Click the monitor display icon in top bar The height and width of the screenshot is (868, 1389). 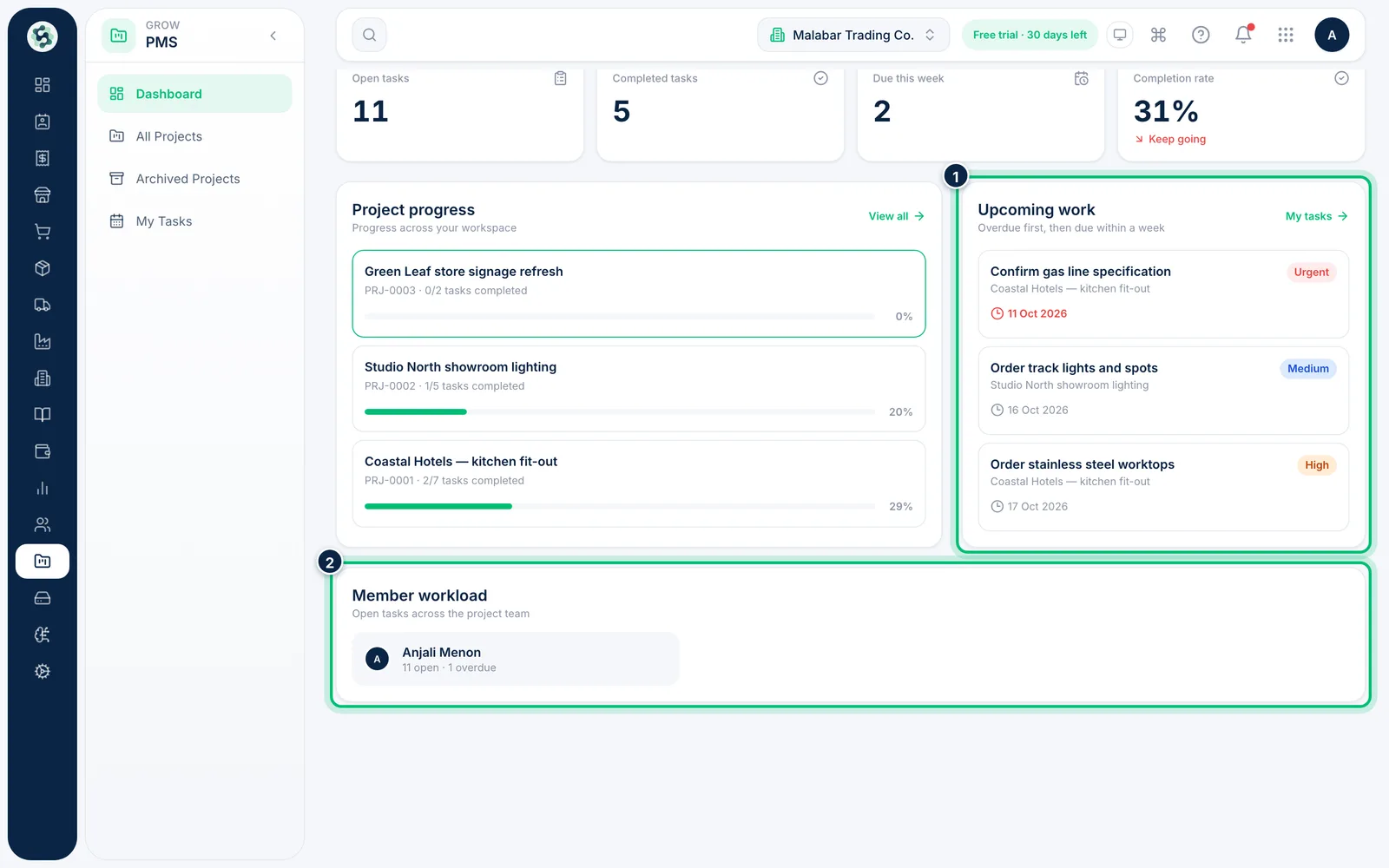click(1120, 35)
